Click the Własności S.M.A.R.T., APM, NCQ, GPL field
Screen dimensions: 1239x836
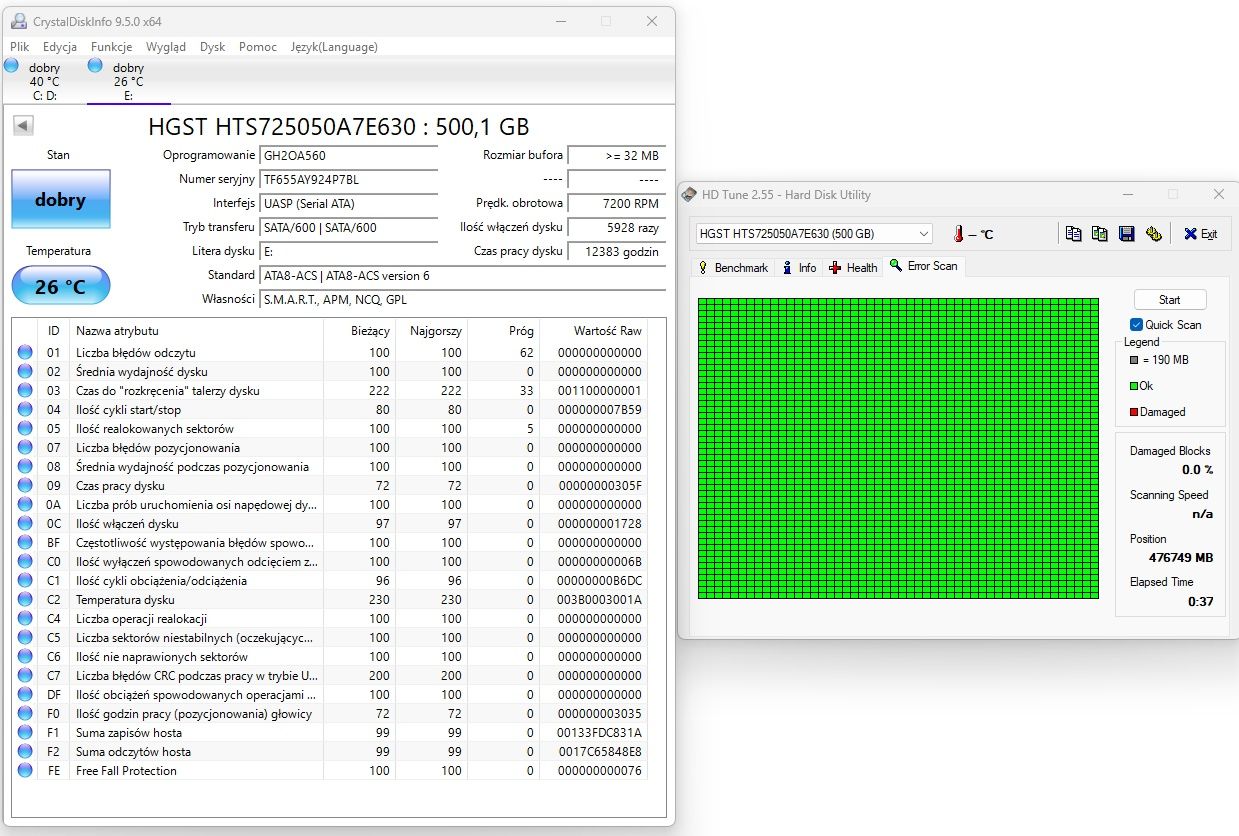tap(462, 300)
